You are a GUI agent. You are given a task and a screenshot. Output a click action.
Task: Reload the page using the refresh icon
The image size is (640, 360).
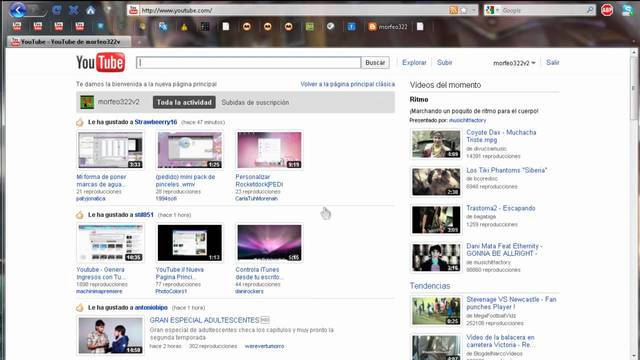tap(57, 10)
